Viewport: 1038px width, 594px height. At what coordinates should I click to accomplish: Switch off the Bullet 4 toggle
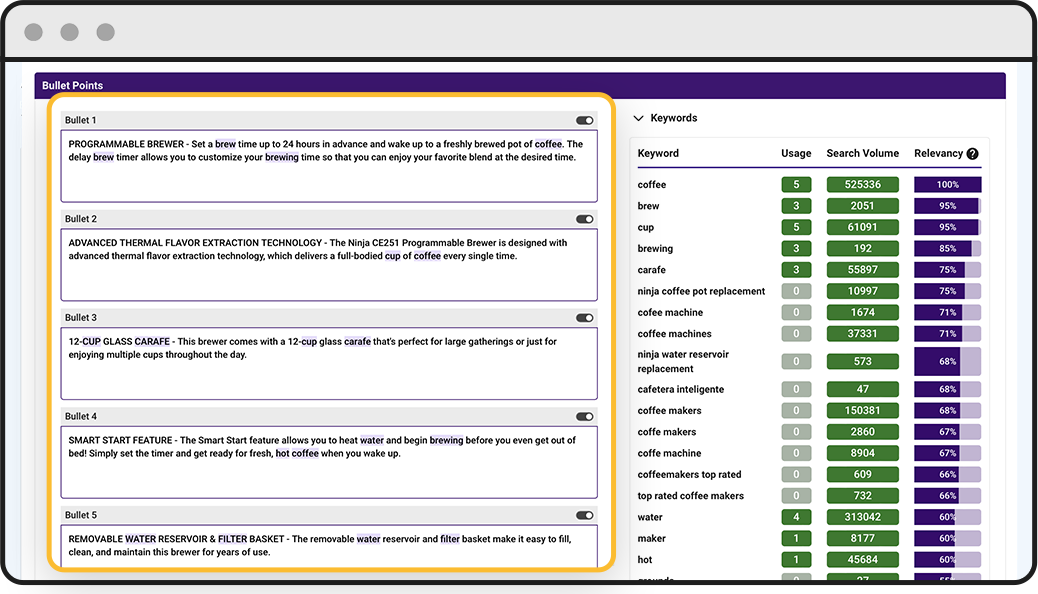coord(584,416)
